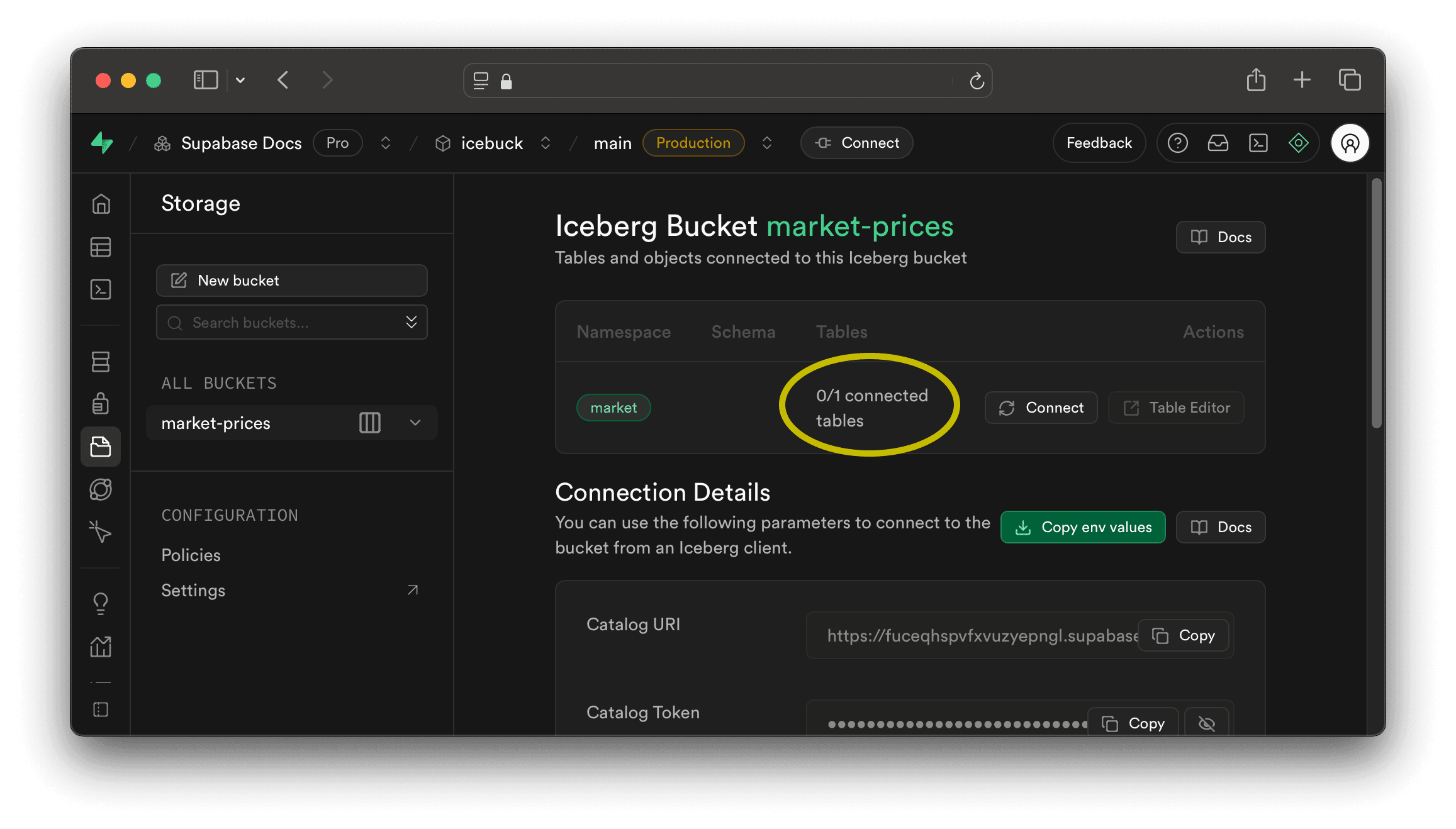Open Docs button in Connection Details
This screenshot has height=829, width=1456.
pos(1221,527)
